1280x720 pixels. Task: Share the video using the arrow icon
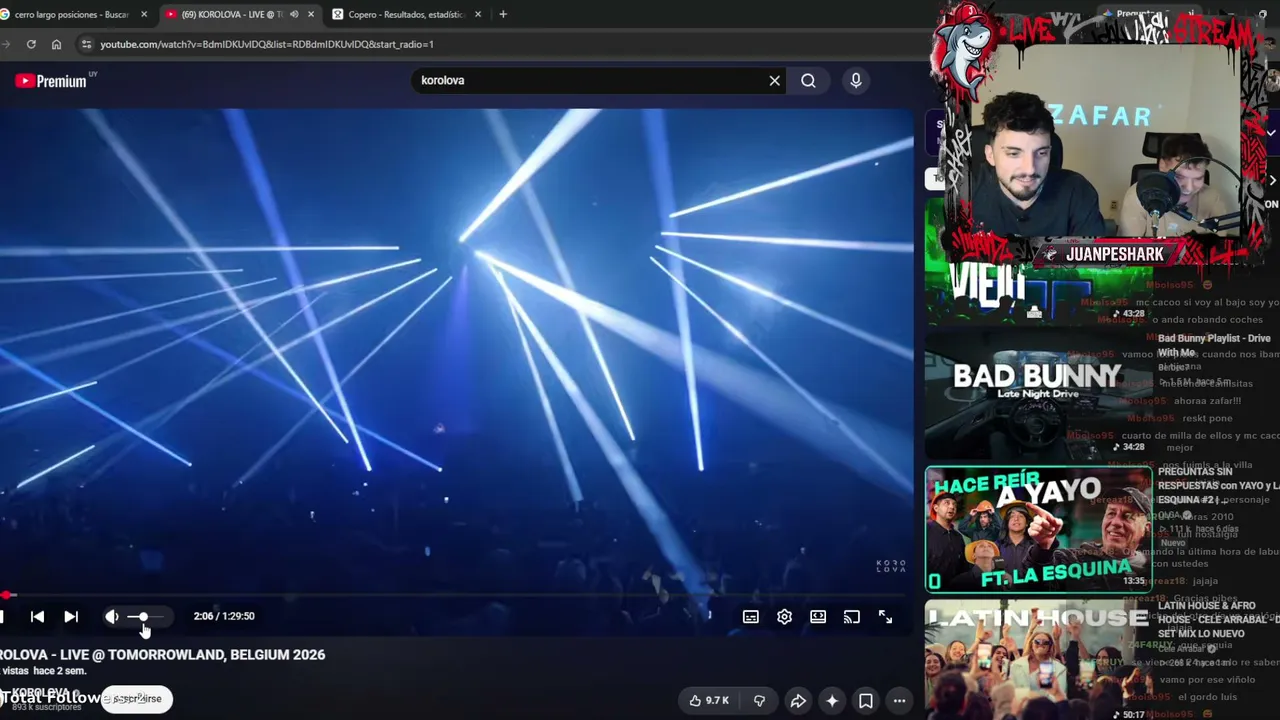[x=798, y=701]
